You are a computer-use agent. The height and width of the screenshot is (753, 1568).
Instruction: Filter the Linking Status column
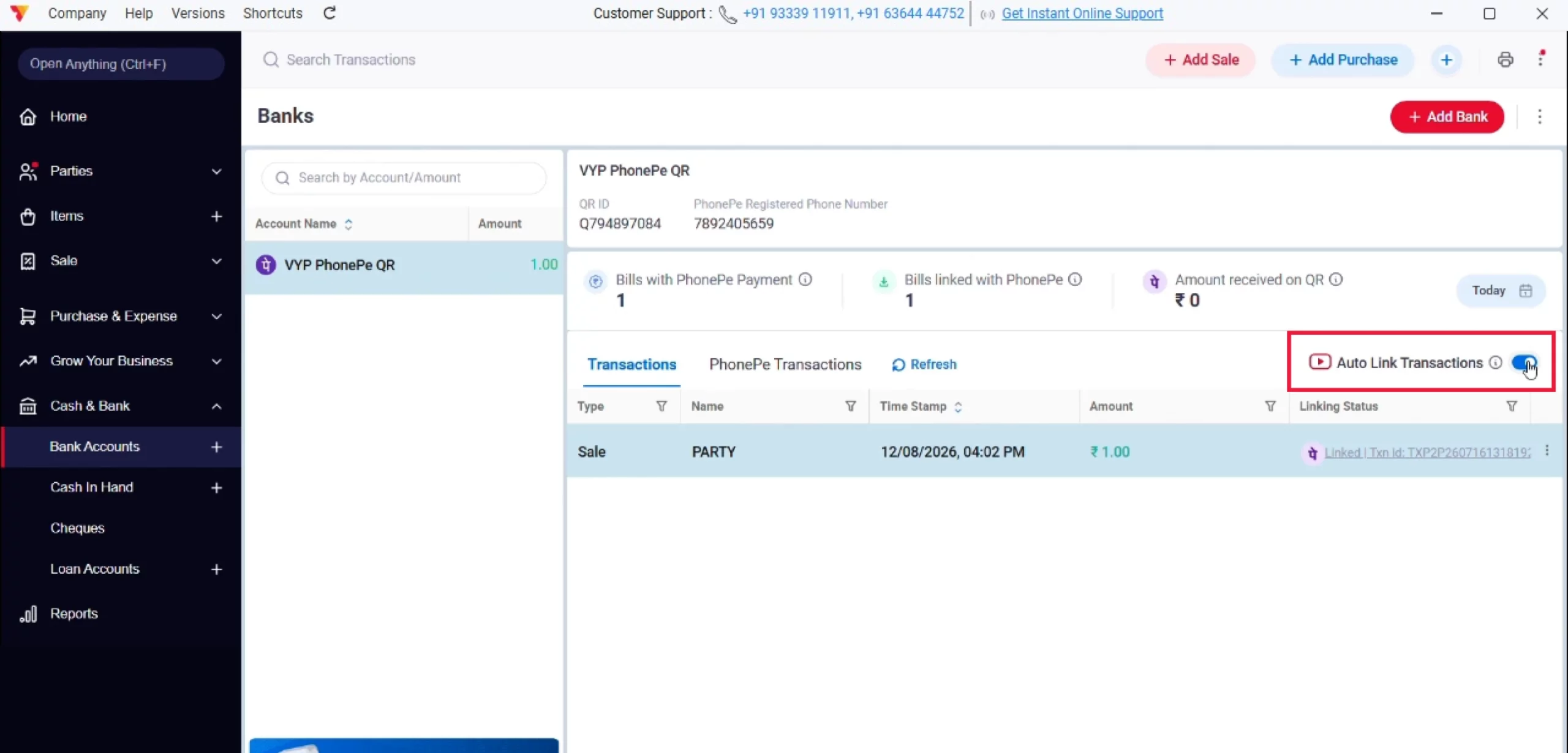[1512, 406]
